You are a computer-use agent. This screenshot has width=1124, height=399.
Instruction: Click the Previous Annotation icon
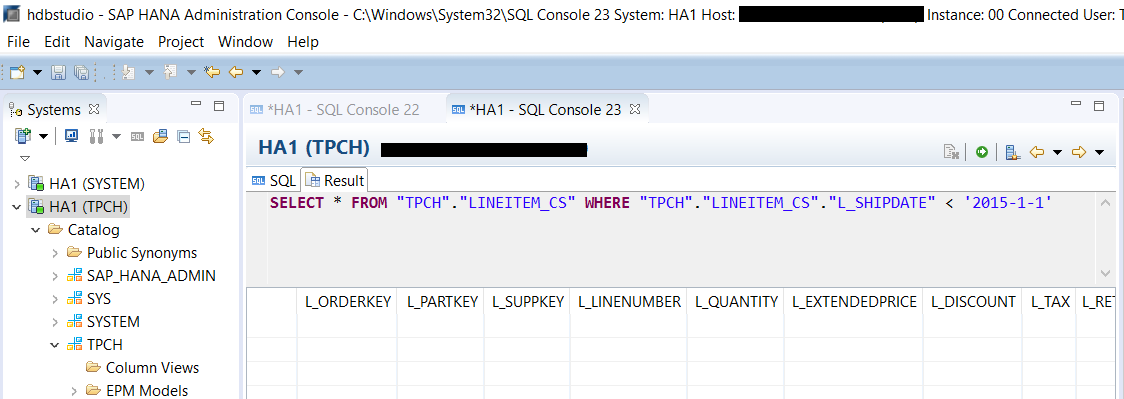coord(170,72)
